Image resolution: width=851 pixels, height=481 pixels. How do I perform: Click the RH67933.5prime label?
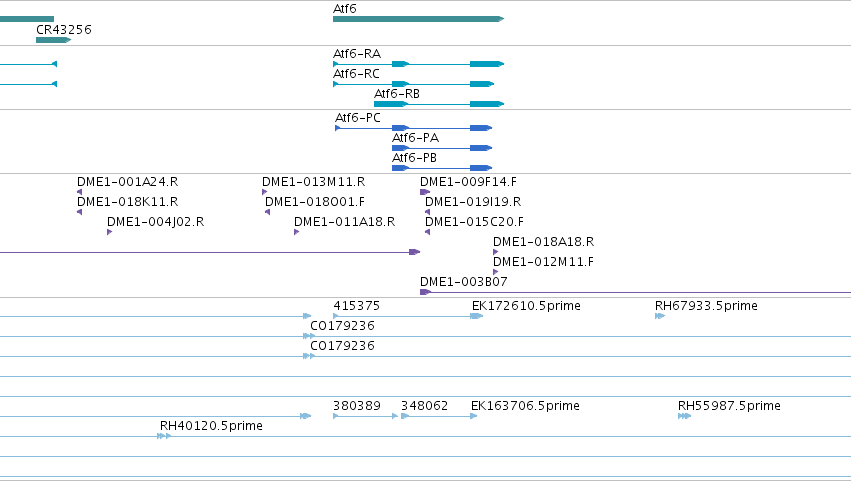706,306
